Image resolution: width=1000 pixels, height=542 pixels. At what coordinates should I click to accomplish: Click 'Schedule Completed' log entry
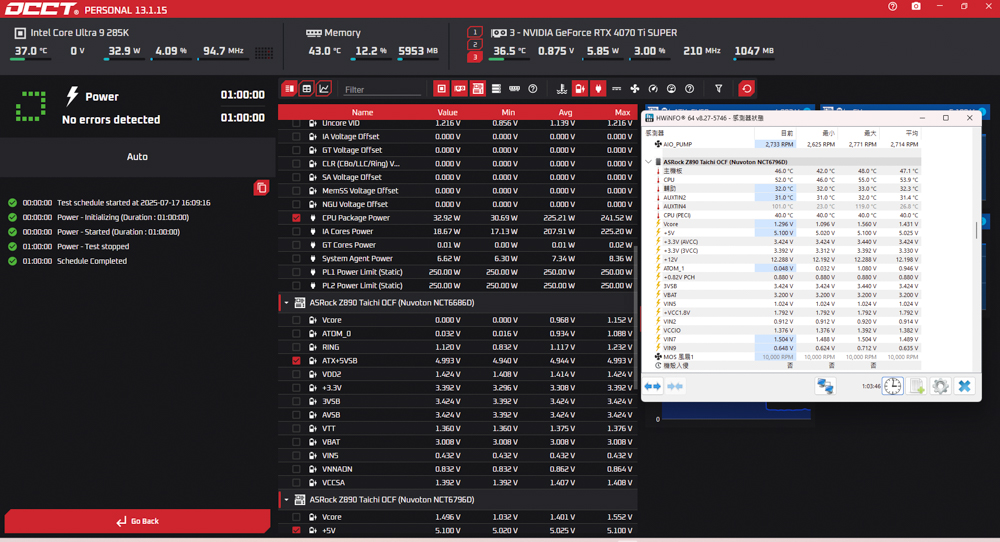[92, 261]
